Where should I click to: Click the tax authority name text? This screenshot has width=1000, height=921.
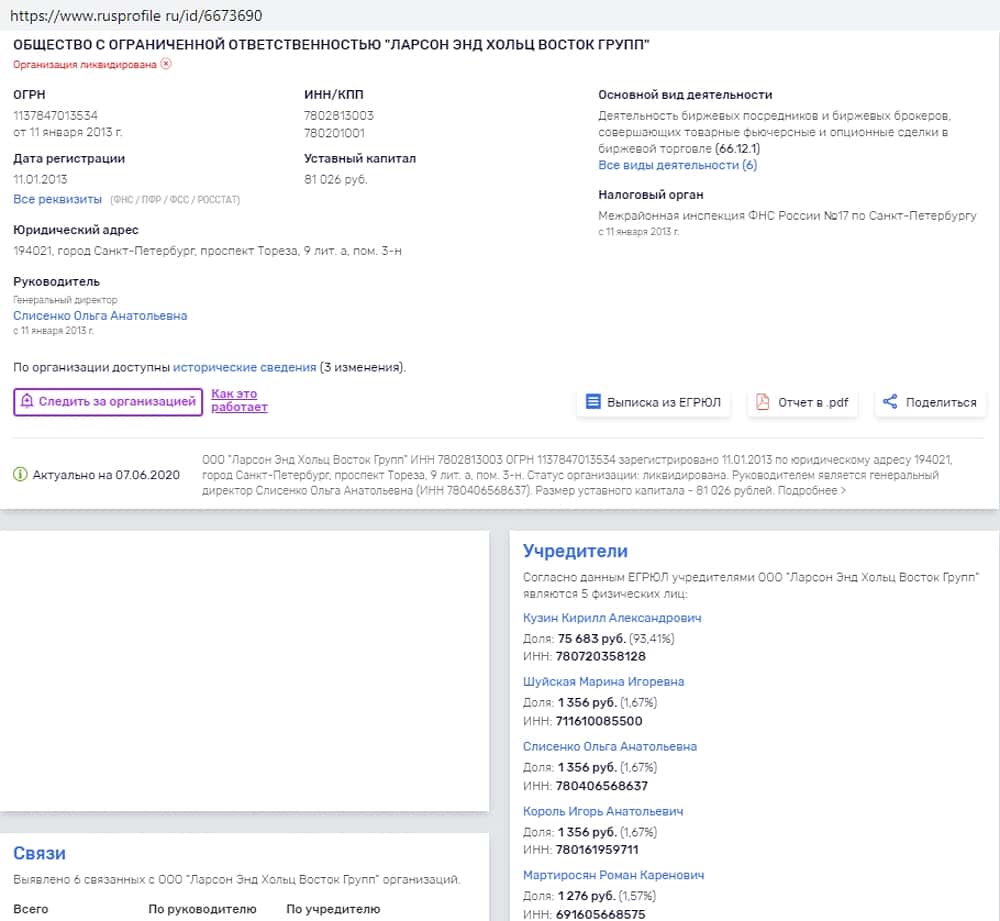787,216
